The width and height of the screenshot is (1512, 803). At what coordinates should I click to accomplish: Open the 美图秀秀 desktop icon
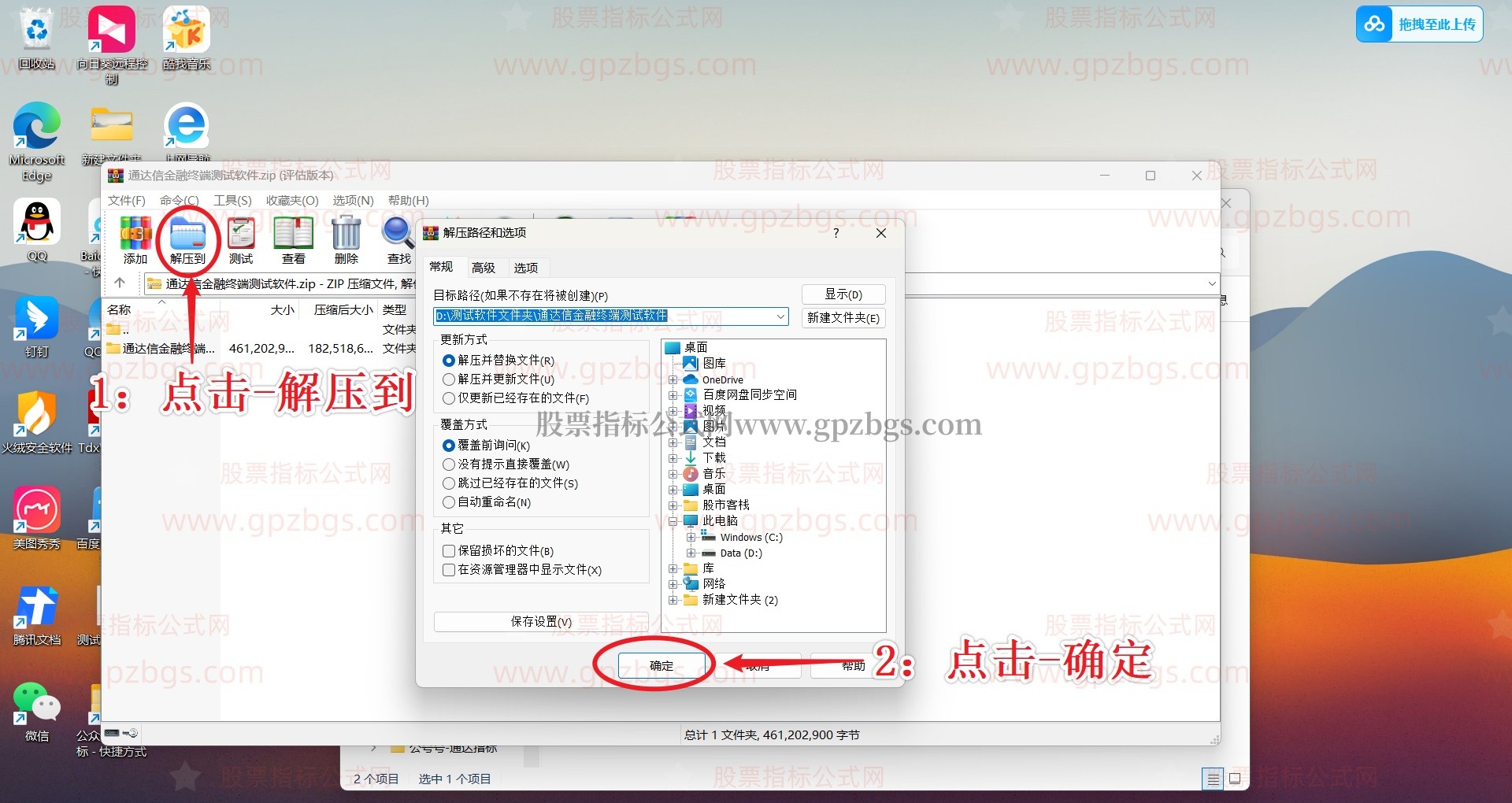tap(36, 518)
